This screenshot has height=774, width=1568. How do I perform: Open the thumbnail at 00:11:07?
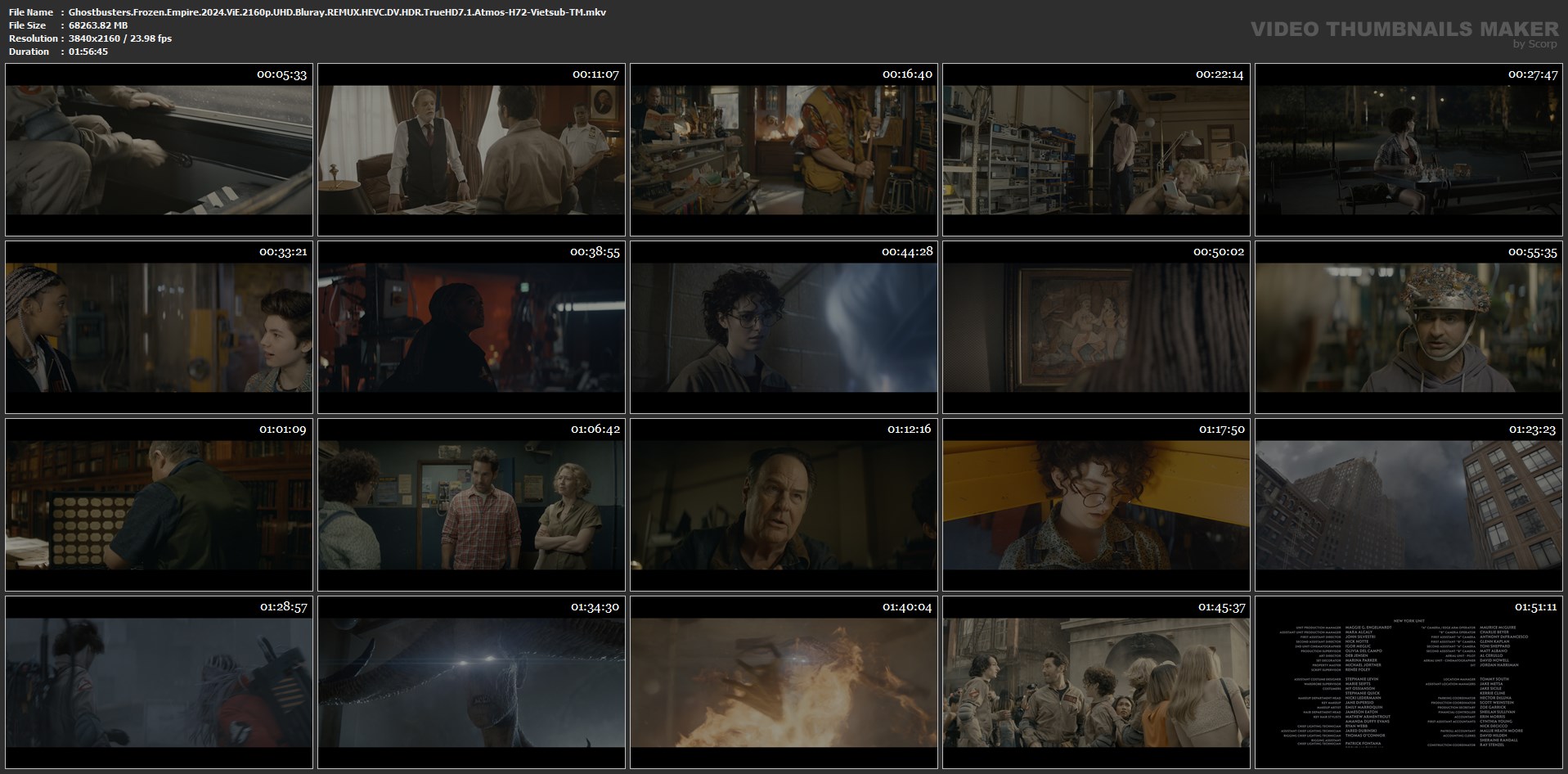(471, 151)
